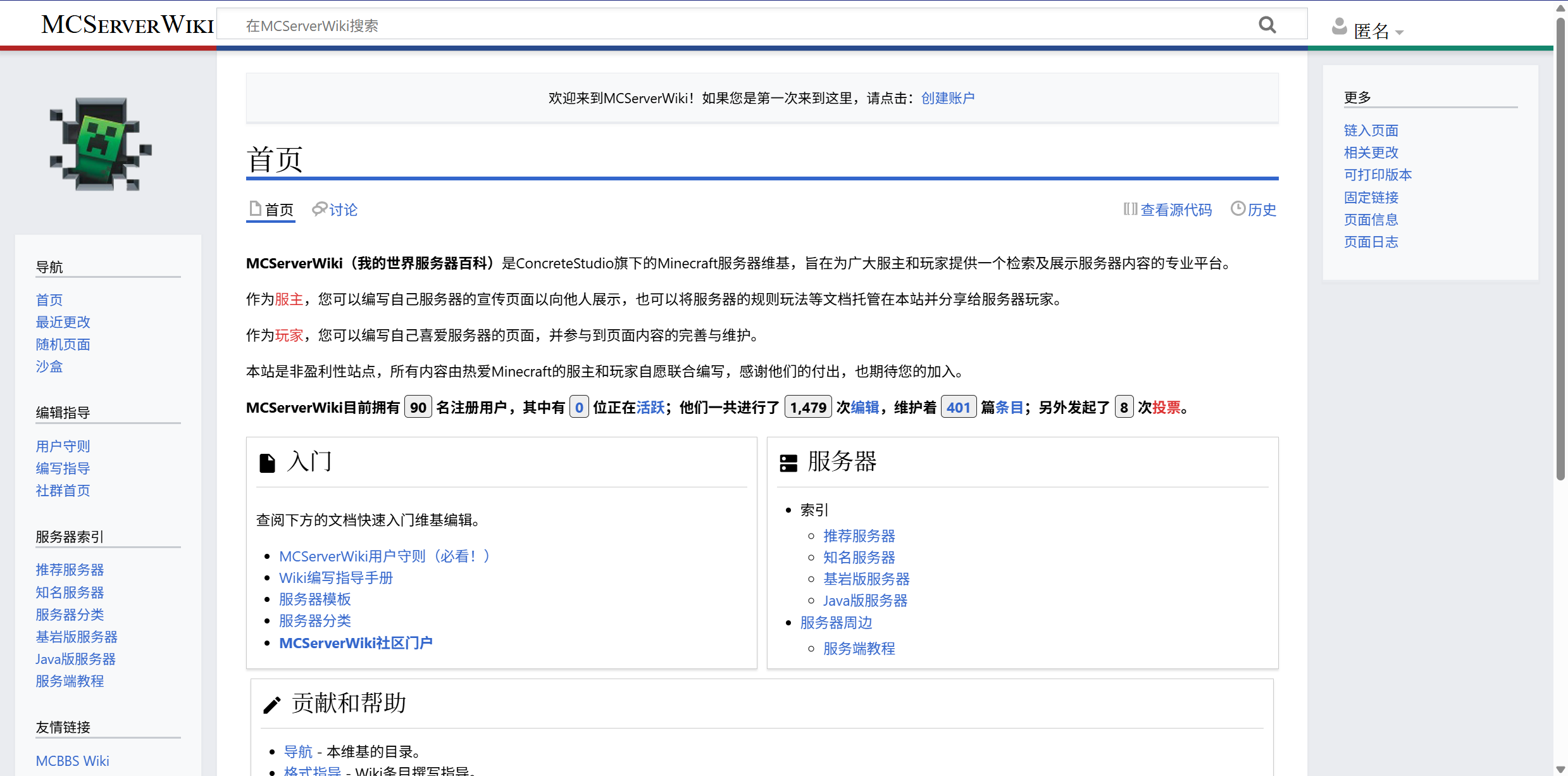Image resolution: width=1568 pixels, height=776 pixels.
Task: Open the 讨论 tab
Action: [x=343, y=210]
